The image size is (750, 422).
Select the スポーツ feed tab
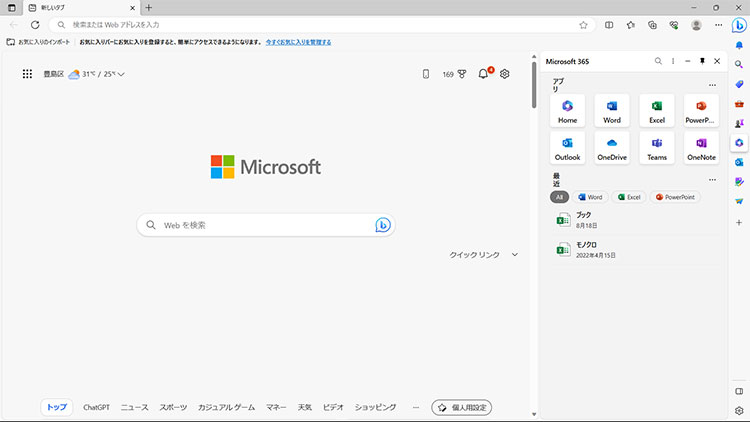click(x=173, y=408)
